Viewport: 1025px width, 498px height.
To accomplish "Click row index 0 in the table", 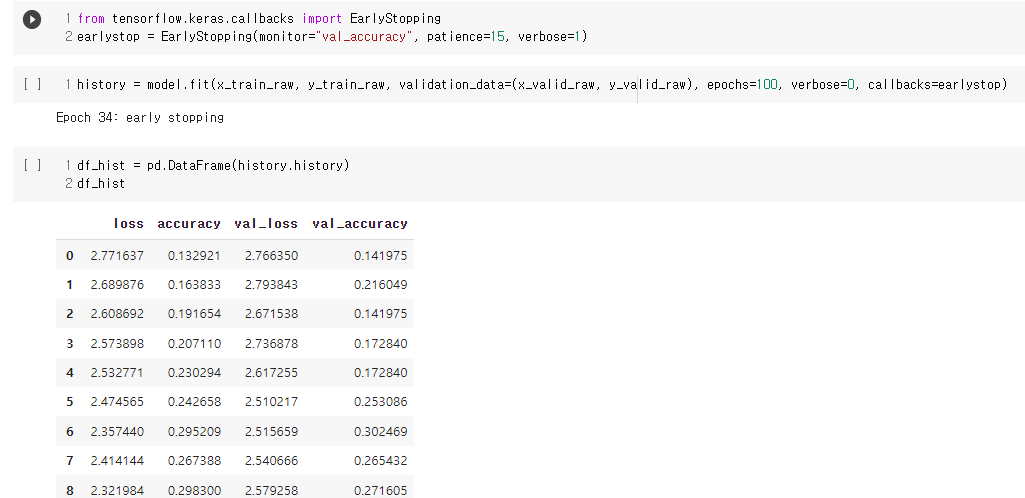I will pyautogui.click(x=70, y=256).
